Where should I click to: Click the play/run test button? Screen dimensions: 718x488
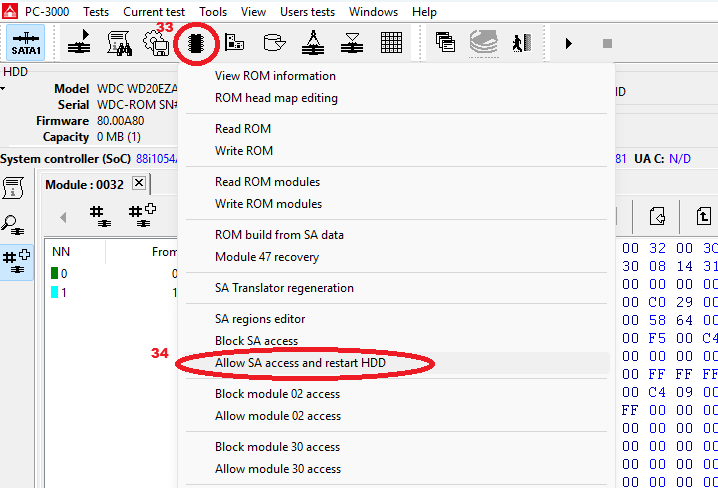569,43
